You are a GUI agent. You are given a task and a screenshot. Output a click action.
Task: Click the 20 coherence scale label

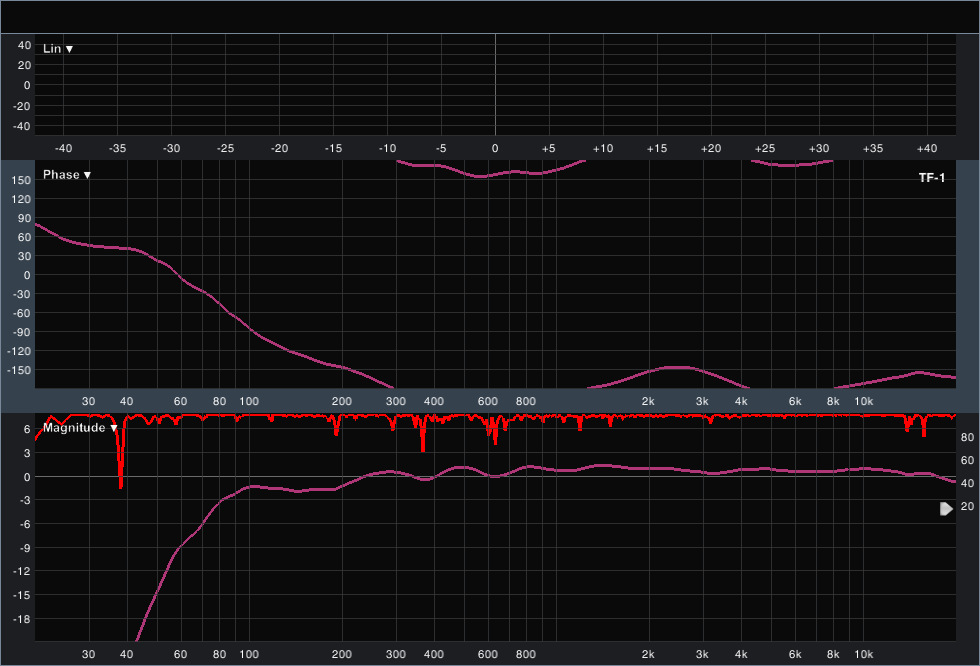(x=966, y=507)
